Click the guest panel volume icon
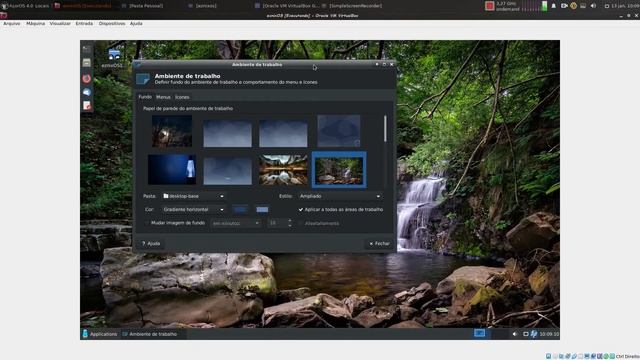This screenshot has height=360, width=640. click(x=514, y=334)
